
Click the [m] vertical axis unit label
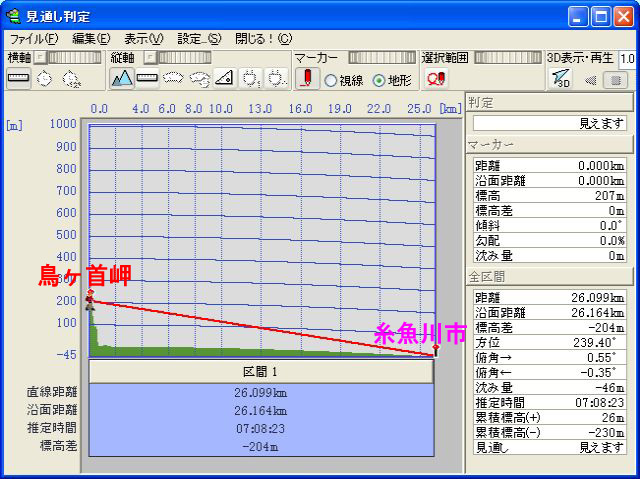(x=14, y=125)
